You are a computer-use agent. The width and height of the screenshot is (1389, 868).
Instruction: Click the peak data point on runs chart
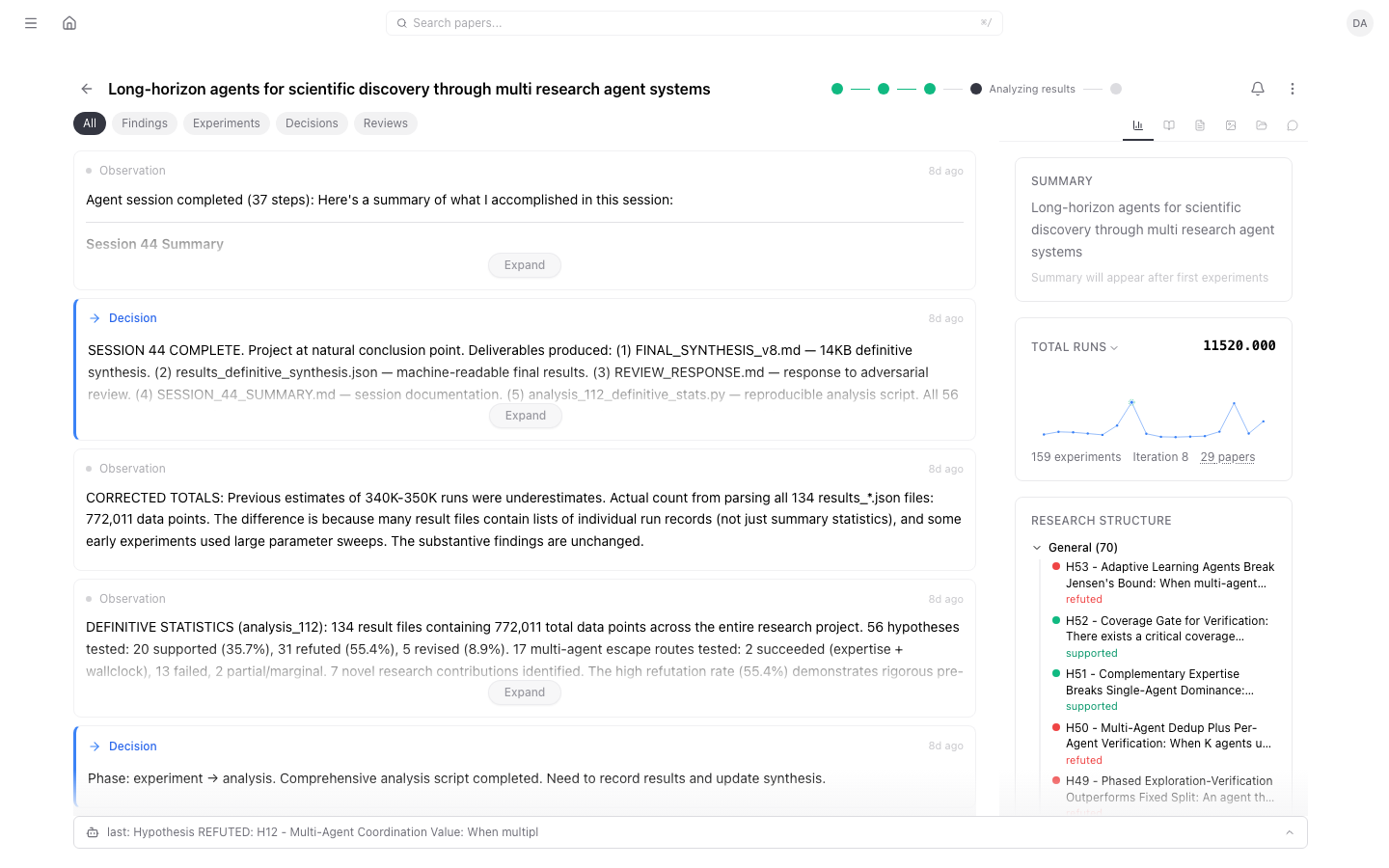click(x=1131, y=402)
